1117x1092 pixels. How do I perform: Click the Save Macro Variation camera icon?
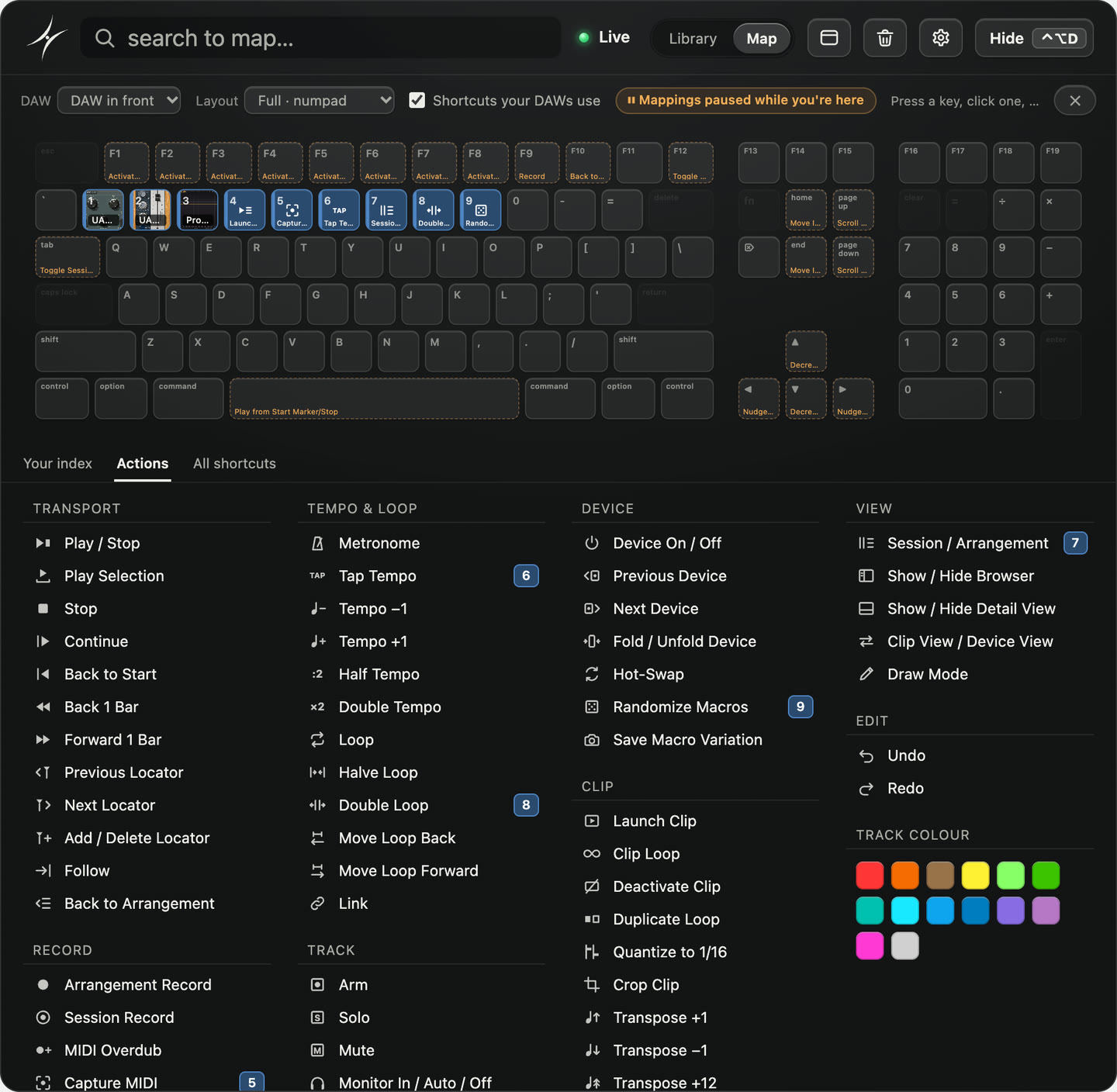[592, 740]
